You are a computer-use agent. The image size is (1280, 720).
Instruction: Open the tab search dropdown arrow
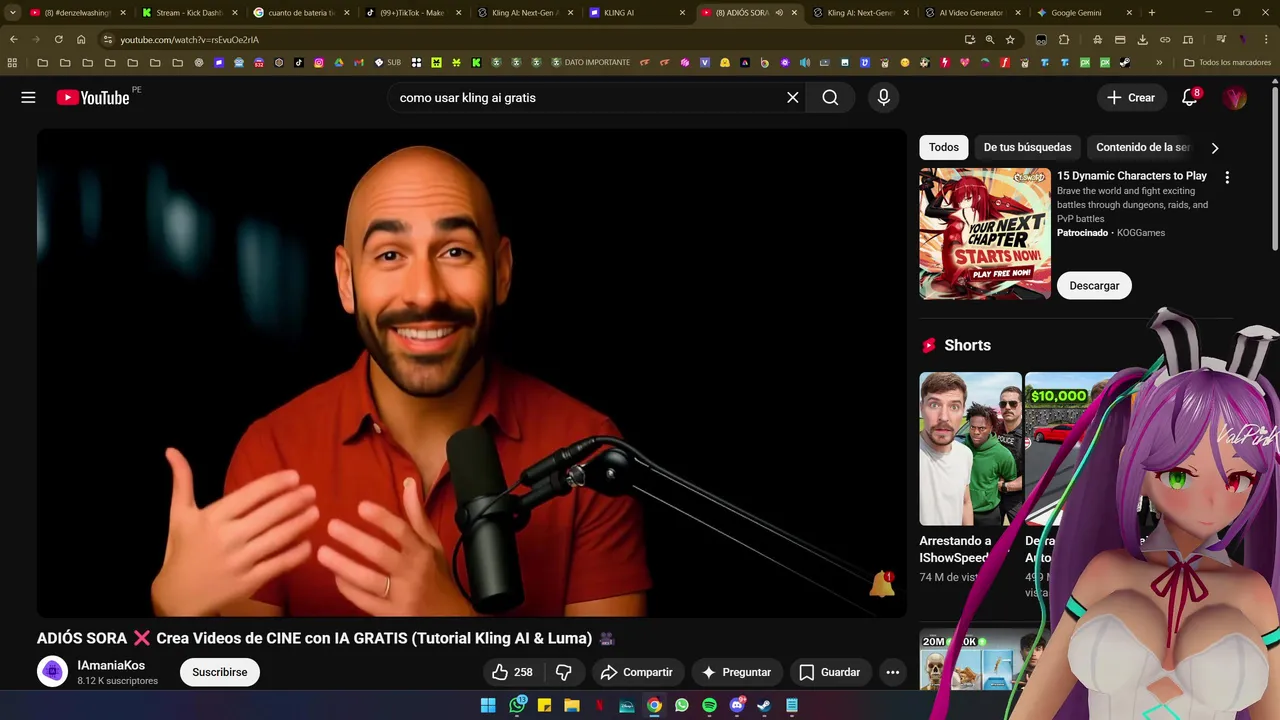(x=12, y=13)
